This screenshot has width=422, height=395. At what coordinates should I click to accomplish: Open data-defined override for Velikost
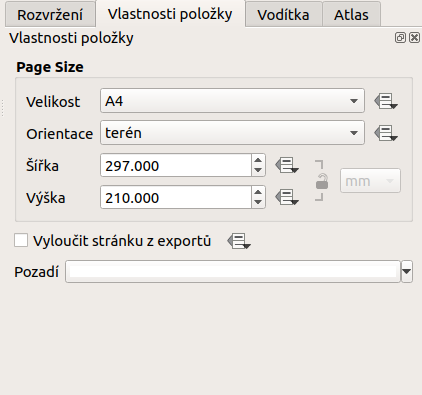coord(386,101)
